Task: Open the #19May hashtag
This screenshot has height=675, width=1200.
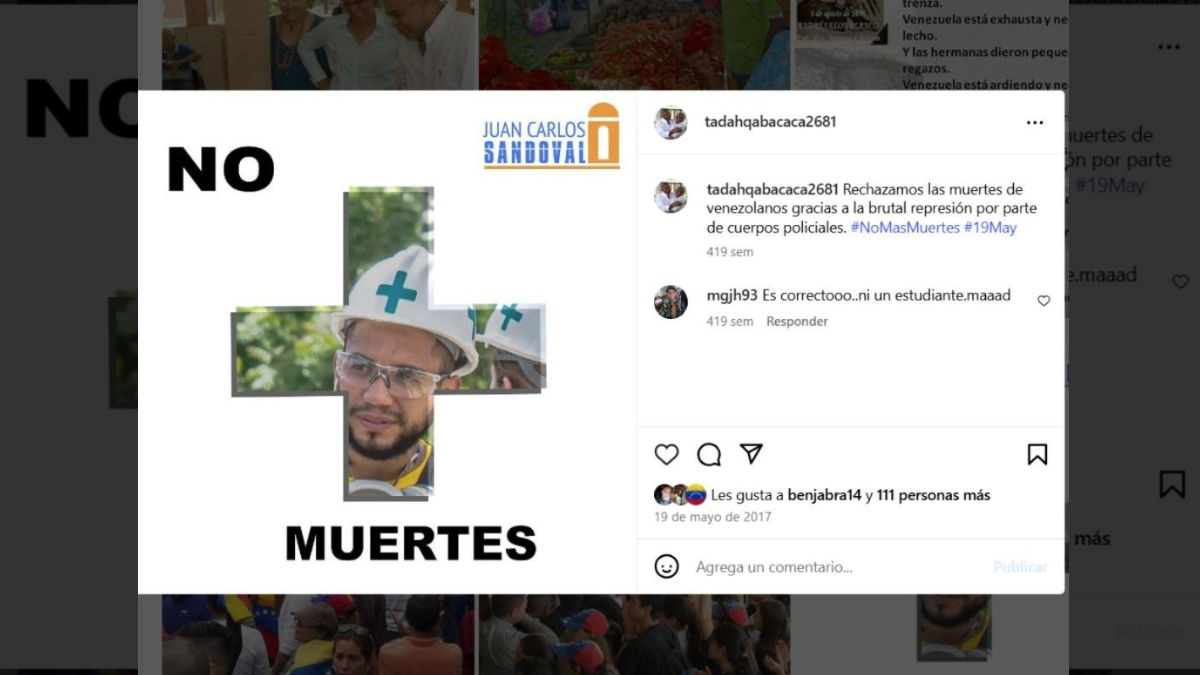Action: pyautogui.click(x=990, y=227)
